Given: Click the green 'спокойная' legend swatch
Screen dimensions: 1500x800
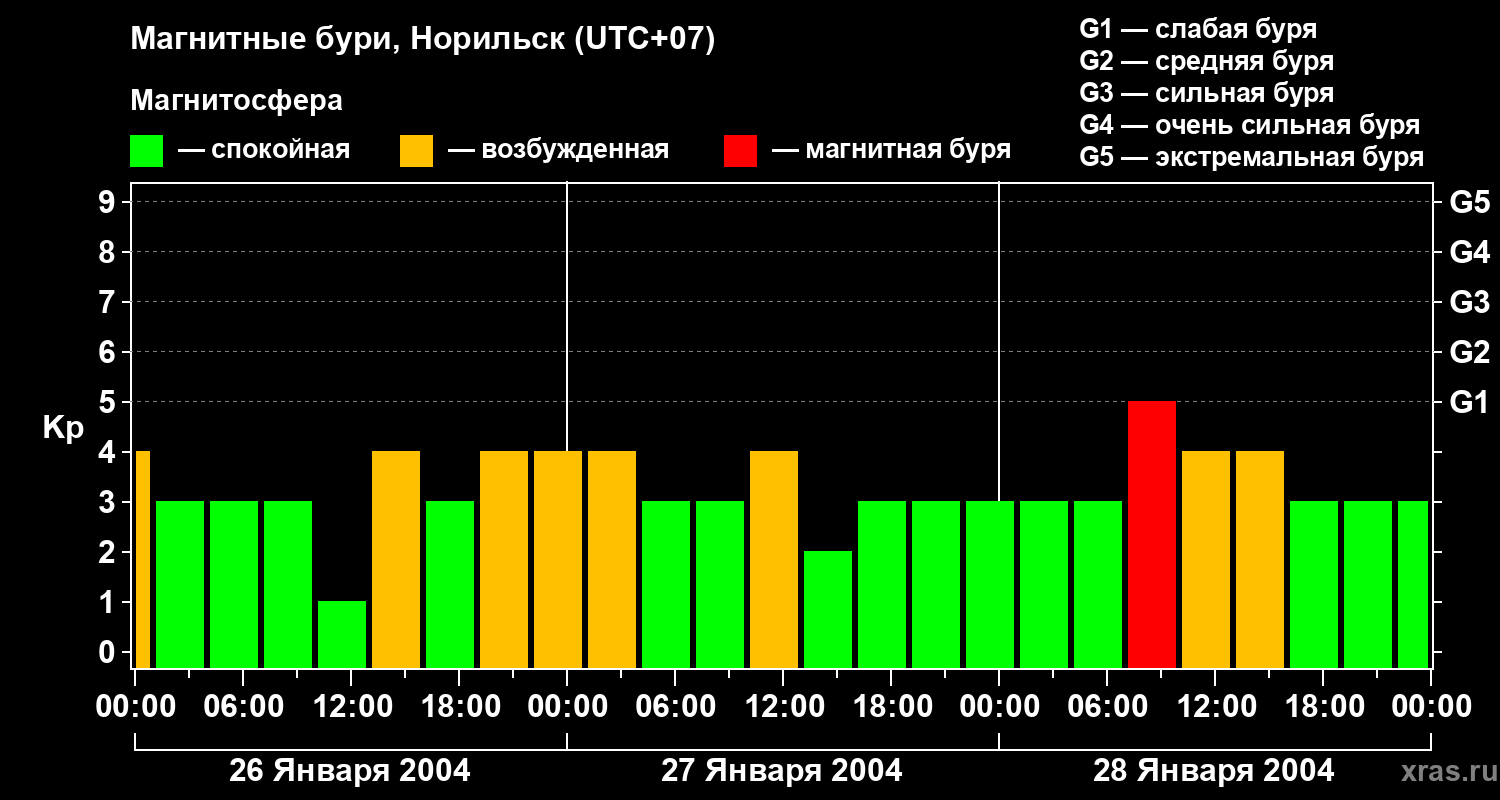Looking at the screenshot, I should [x=146, y=151].
